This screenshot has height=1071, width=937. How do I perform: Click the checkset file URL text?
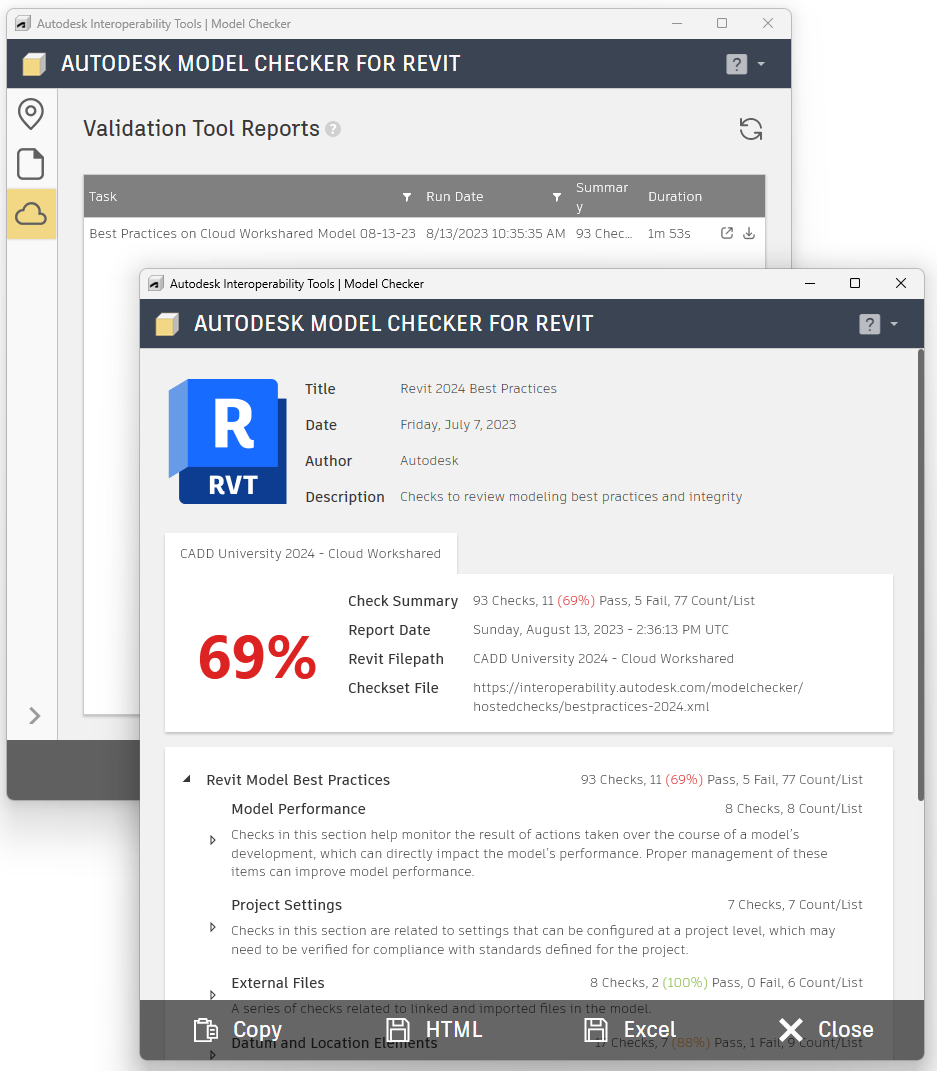pos(638,697)
